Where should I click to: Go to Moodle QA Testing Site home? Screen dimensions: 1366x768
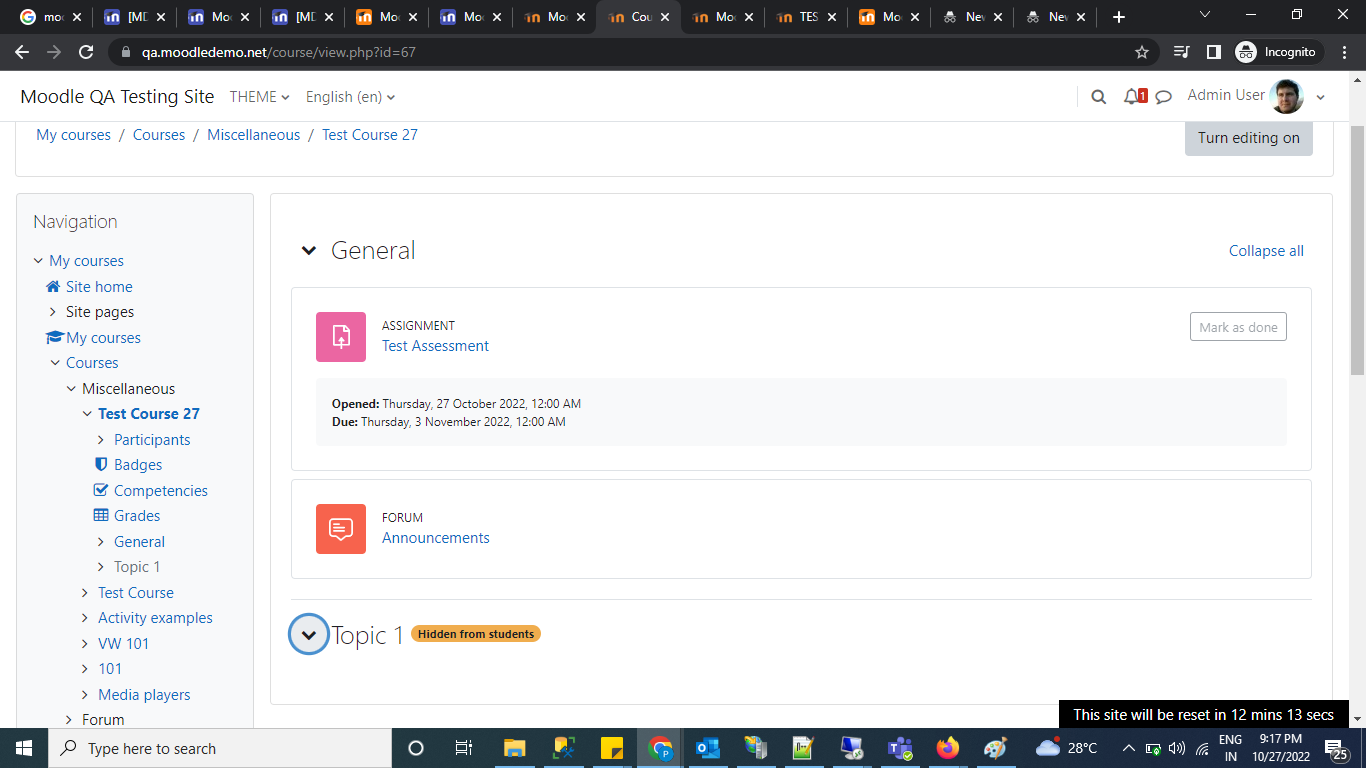pyautogui.click(x=117, y=97)
